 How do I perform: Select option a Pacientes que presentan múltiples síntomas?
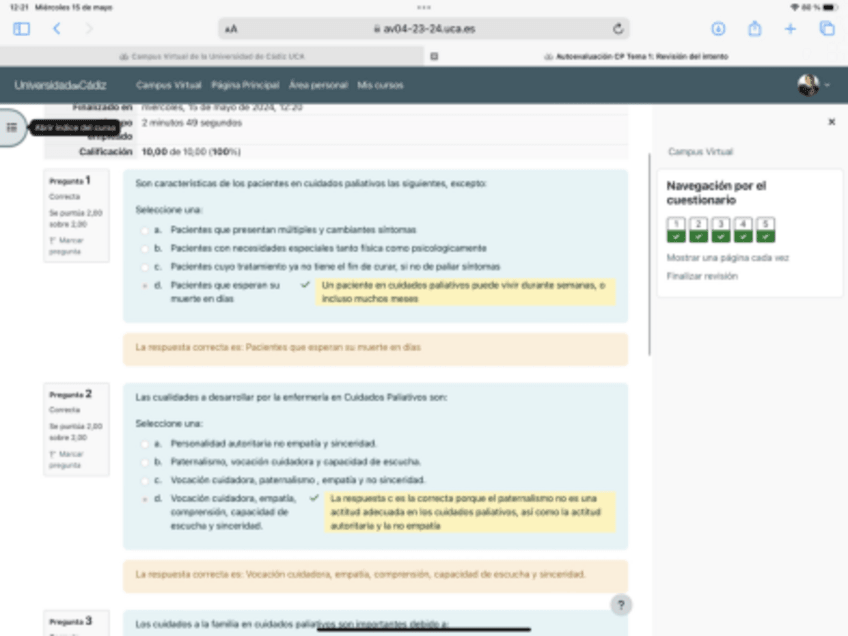(144, 230)
